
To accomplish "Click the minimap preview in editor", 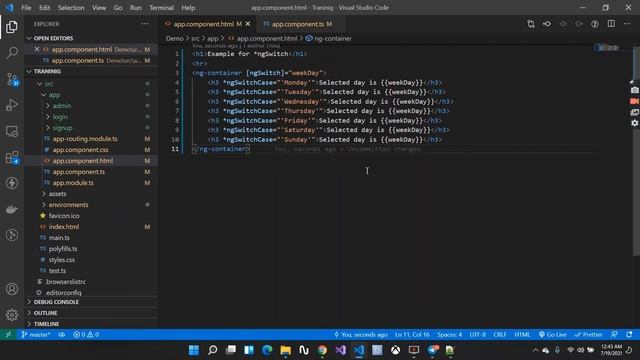I will click(608, 48).
